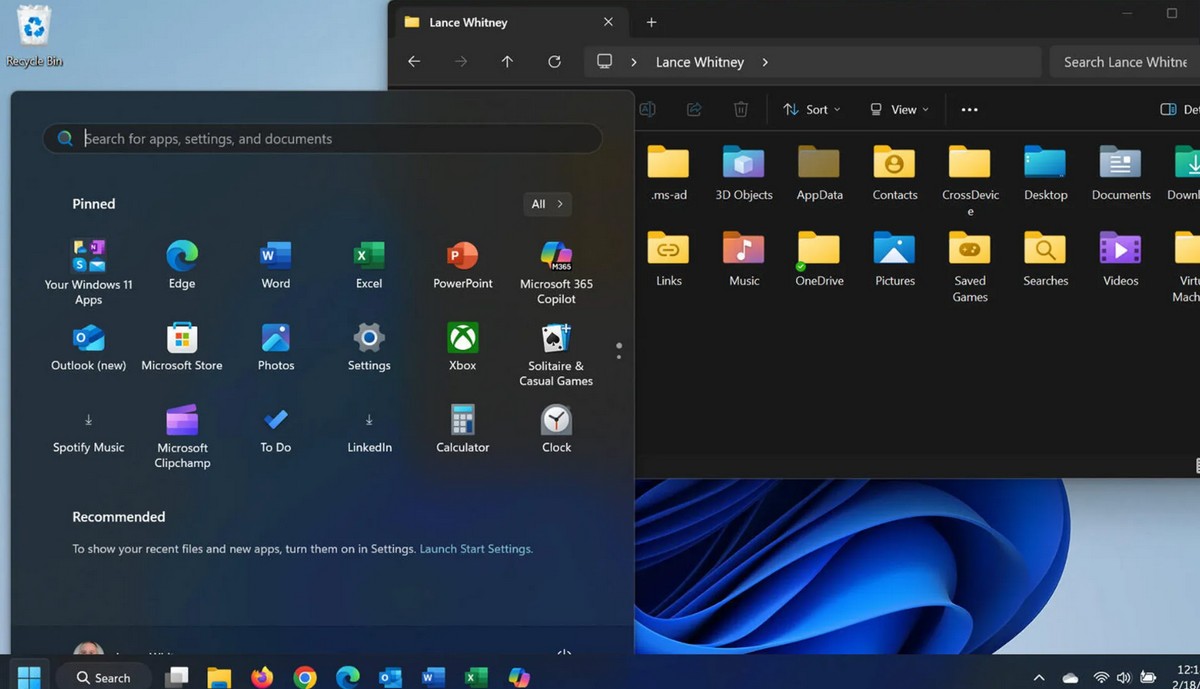
Task: Select the Documents folder
Action: 1121,173
